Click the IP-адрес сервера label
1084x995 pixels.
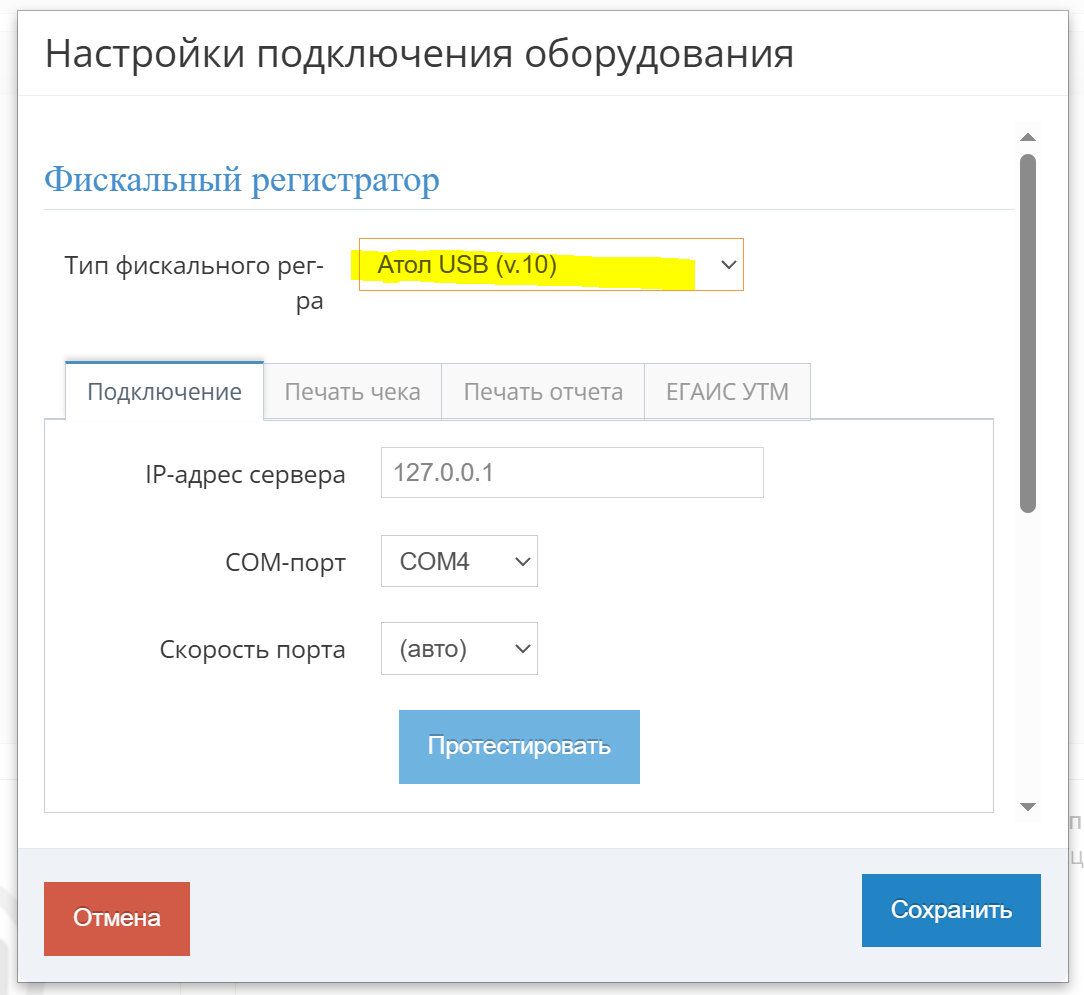tap(245, 475)
